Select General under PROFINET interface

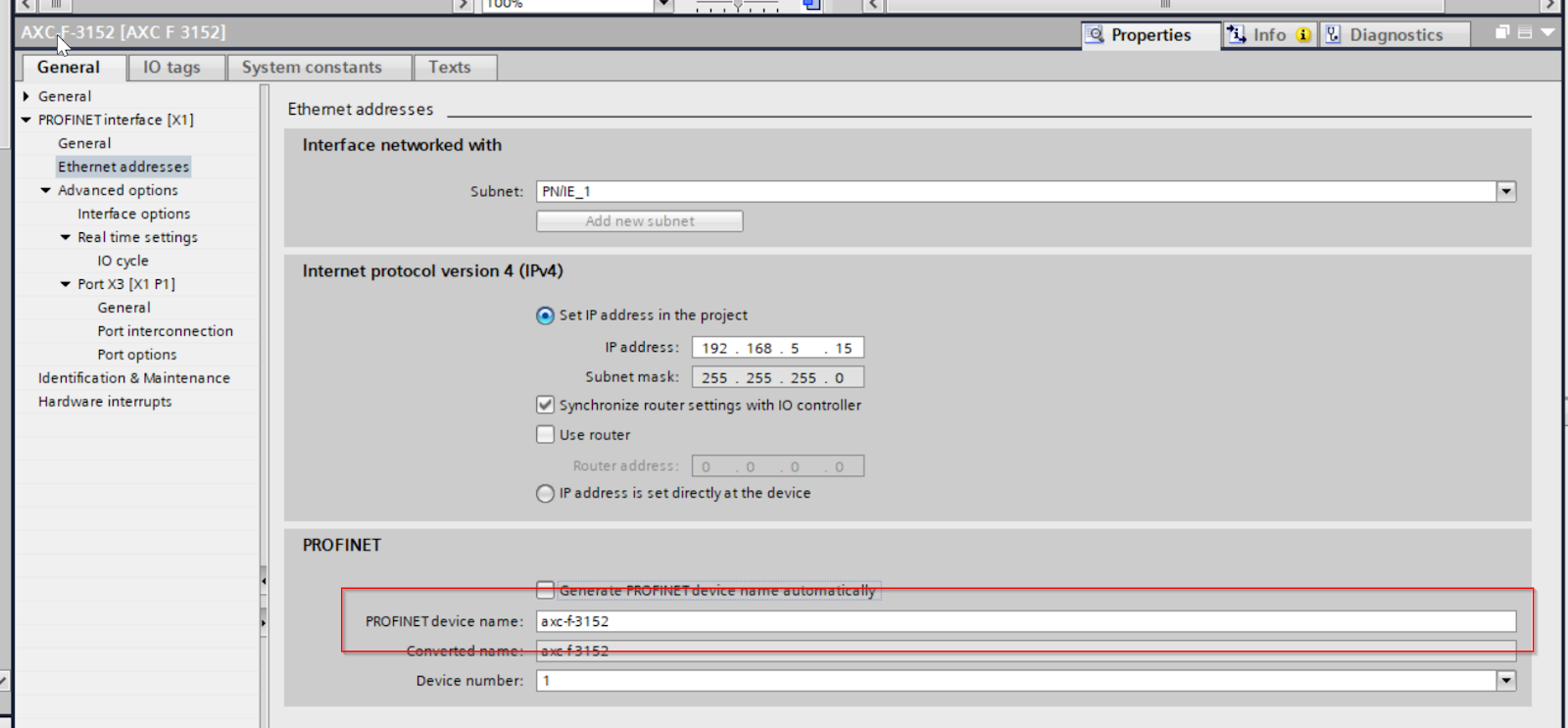(84, 143)
